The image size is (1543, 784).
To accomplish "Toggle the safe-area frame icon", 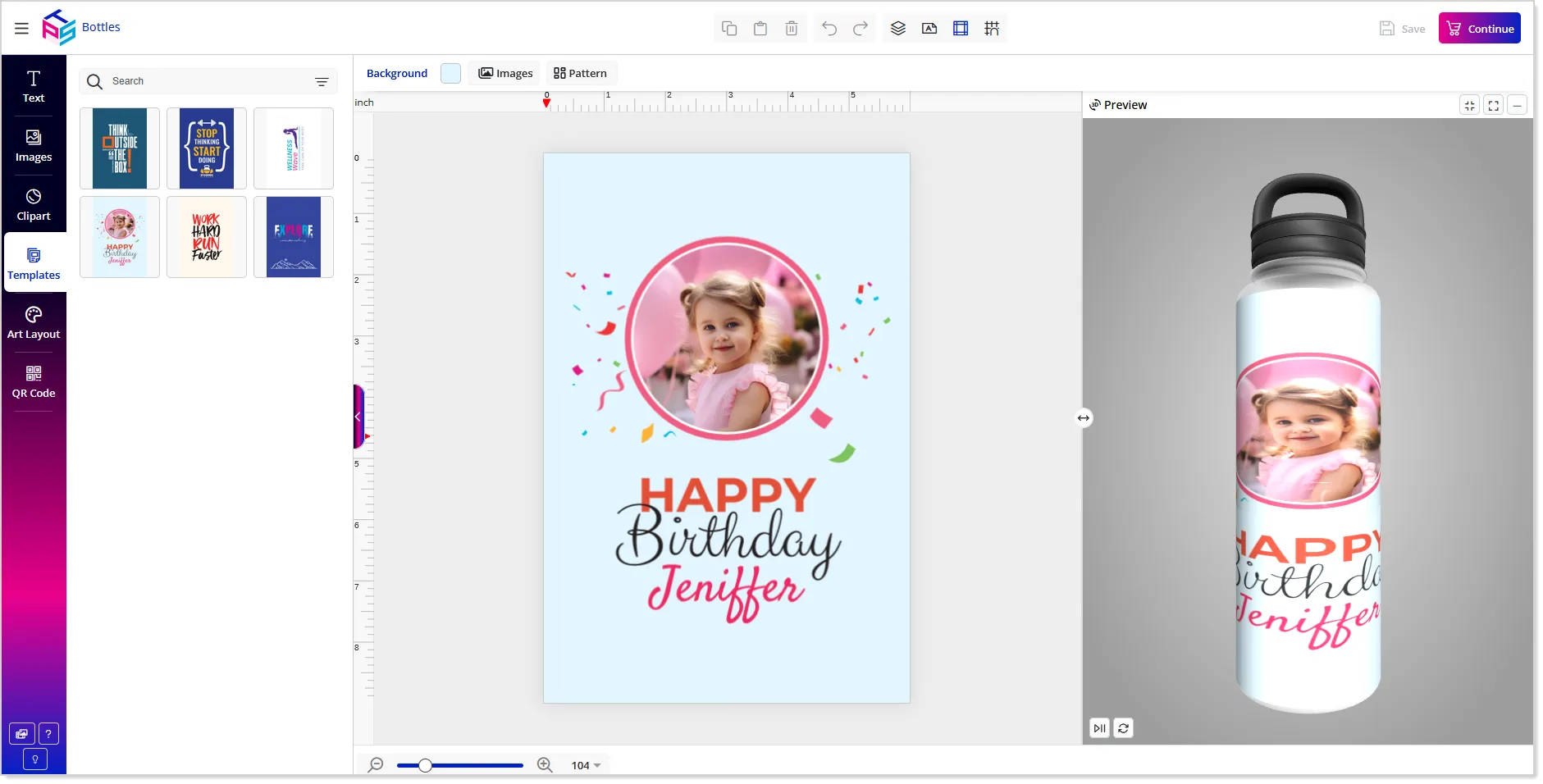I will click(x=961, y=29).
